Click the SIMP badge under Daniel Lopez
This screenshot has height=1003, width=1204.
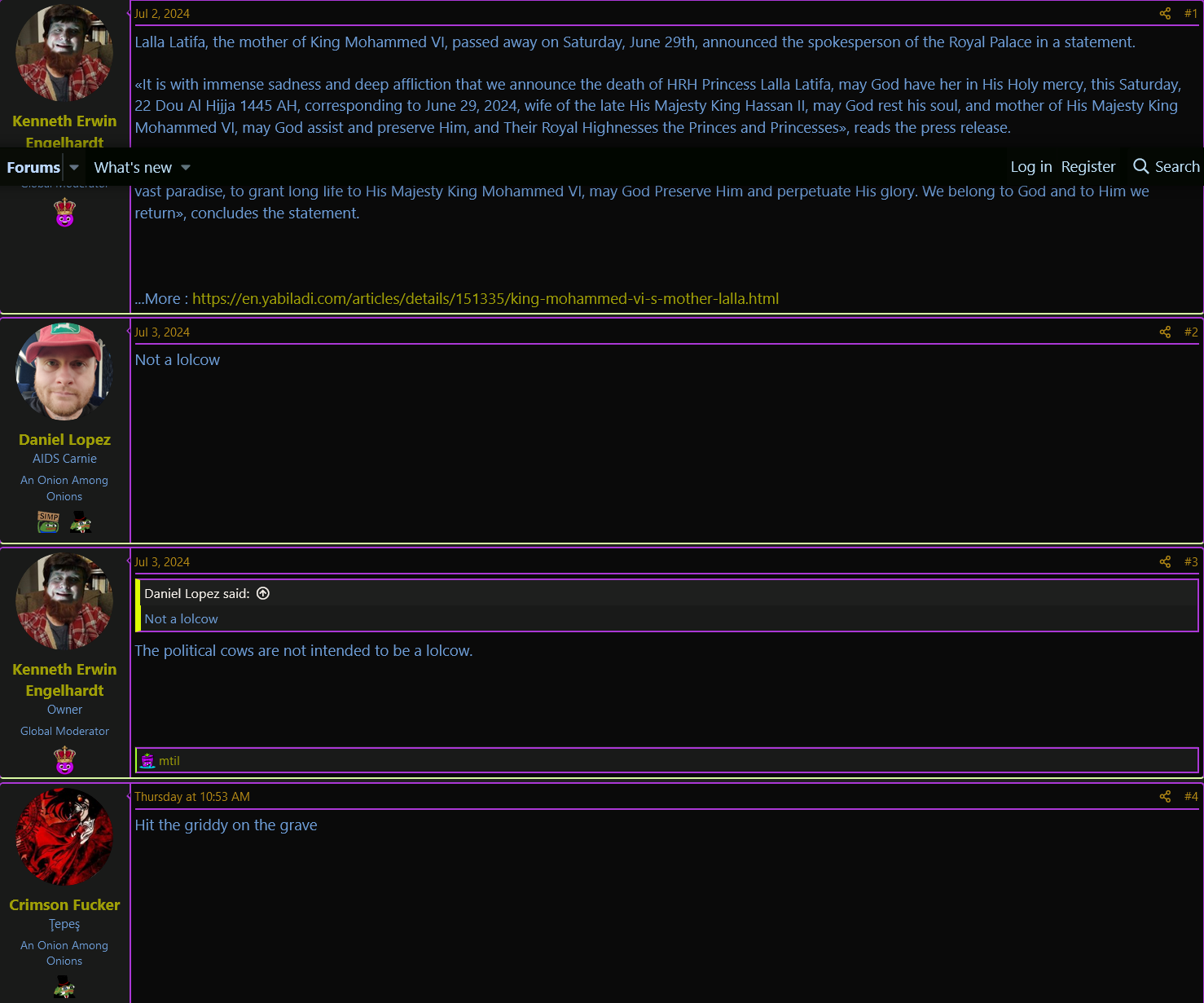point(49,521)
